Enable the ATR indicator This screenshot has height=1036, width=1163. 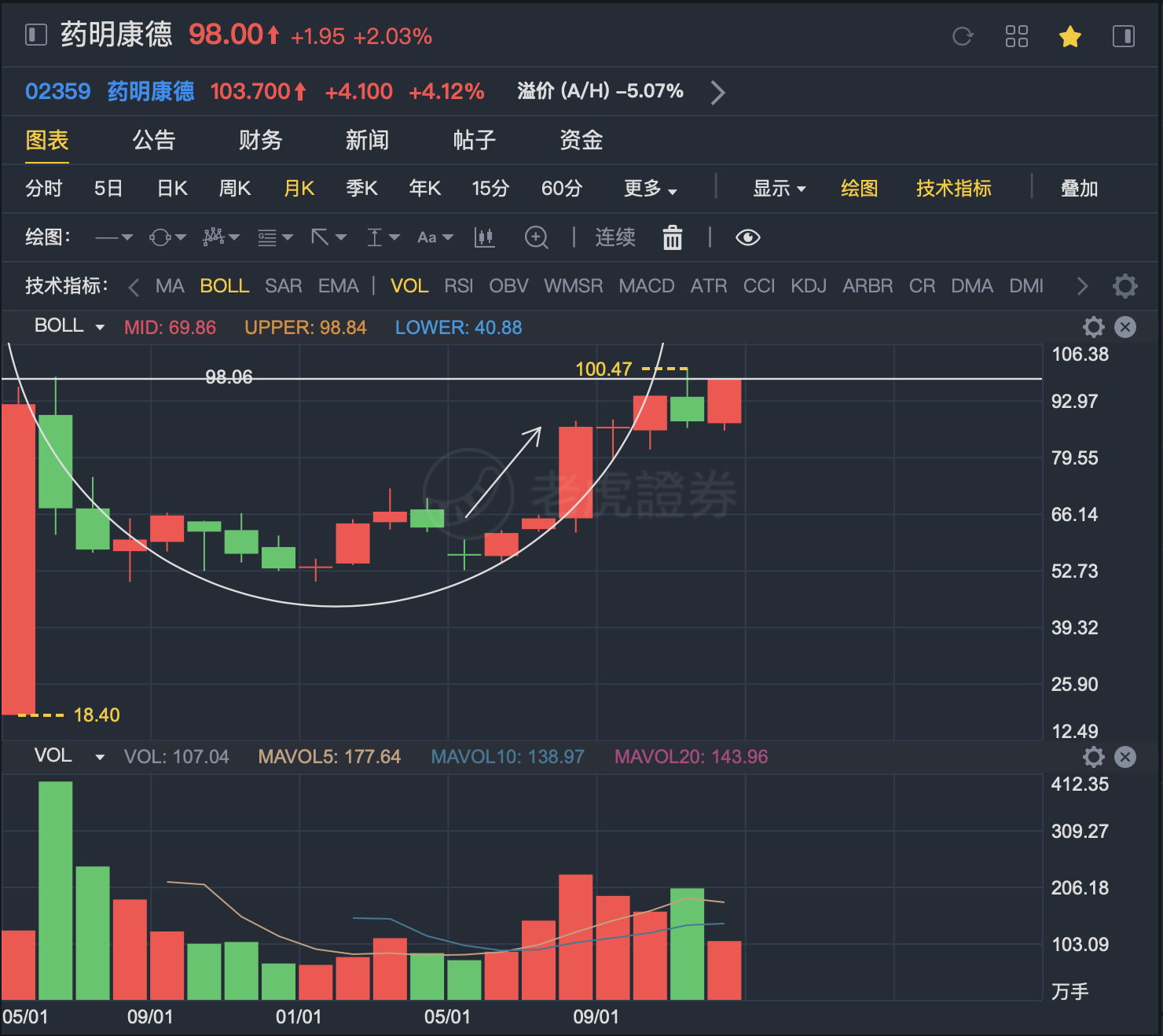click(x=709, y=286)
